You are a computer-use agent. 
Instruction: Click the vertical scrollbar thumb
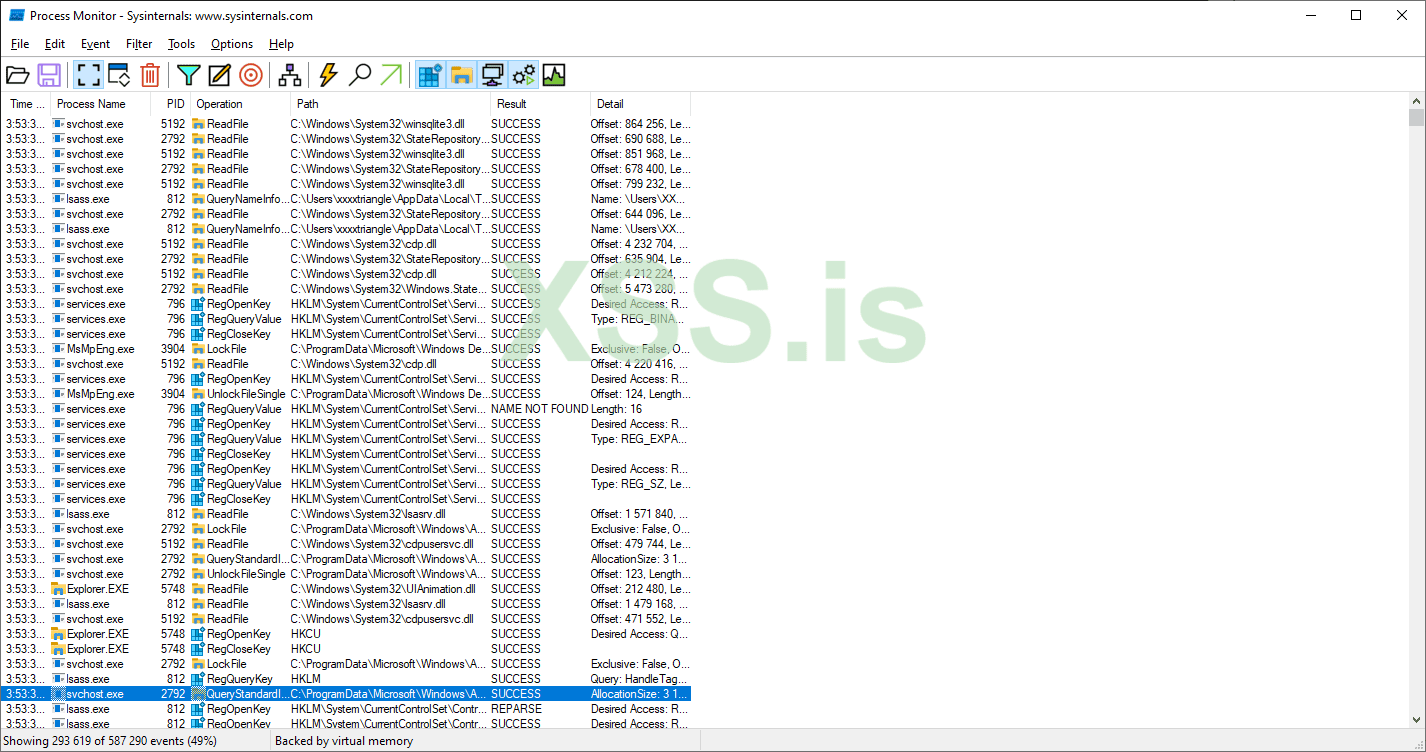1416,117
